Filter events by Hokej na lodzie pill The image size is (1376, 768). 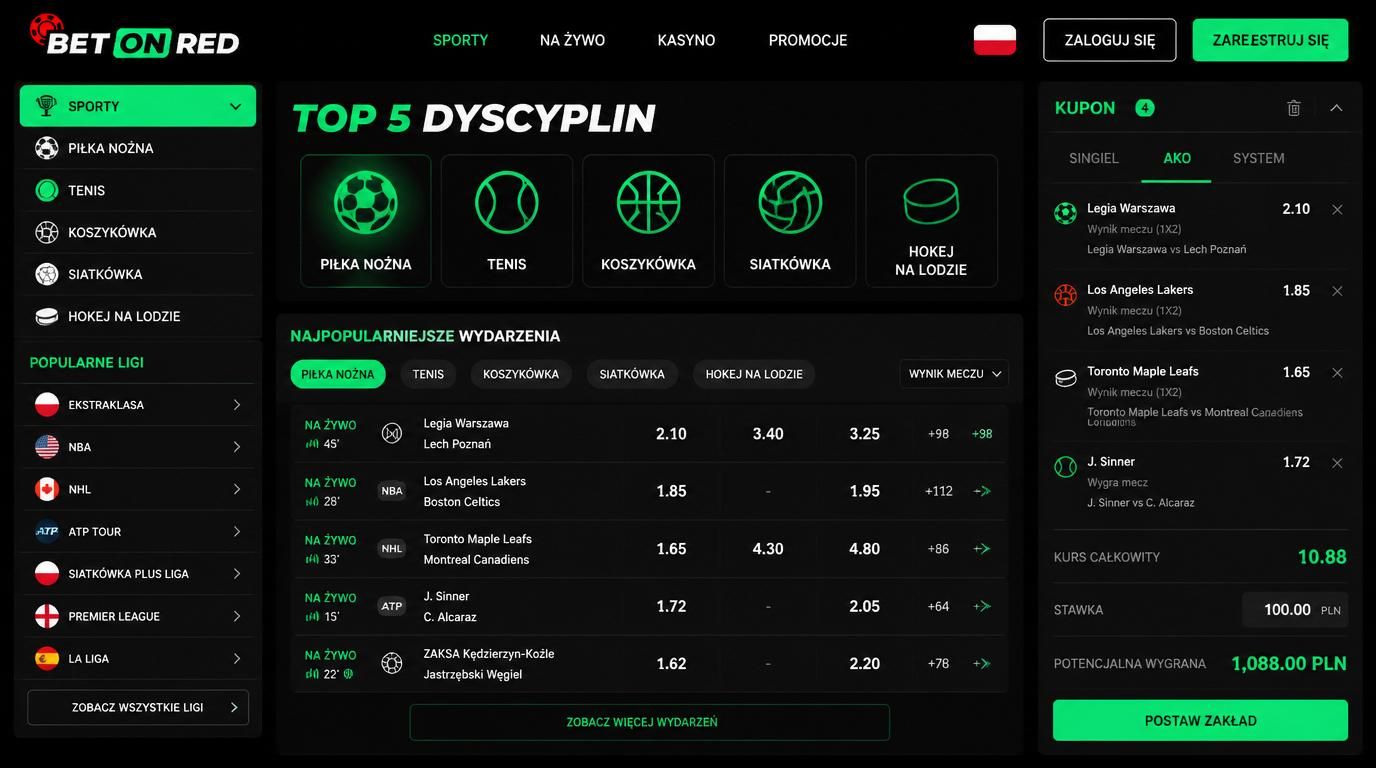[x=754, y=374]
